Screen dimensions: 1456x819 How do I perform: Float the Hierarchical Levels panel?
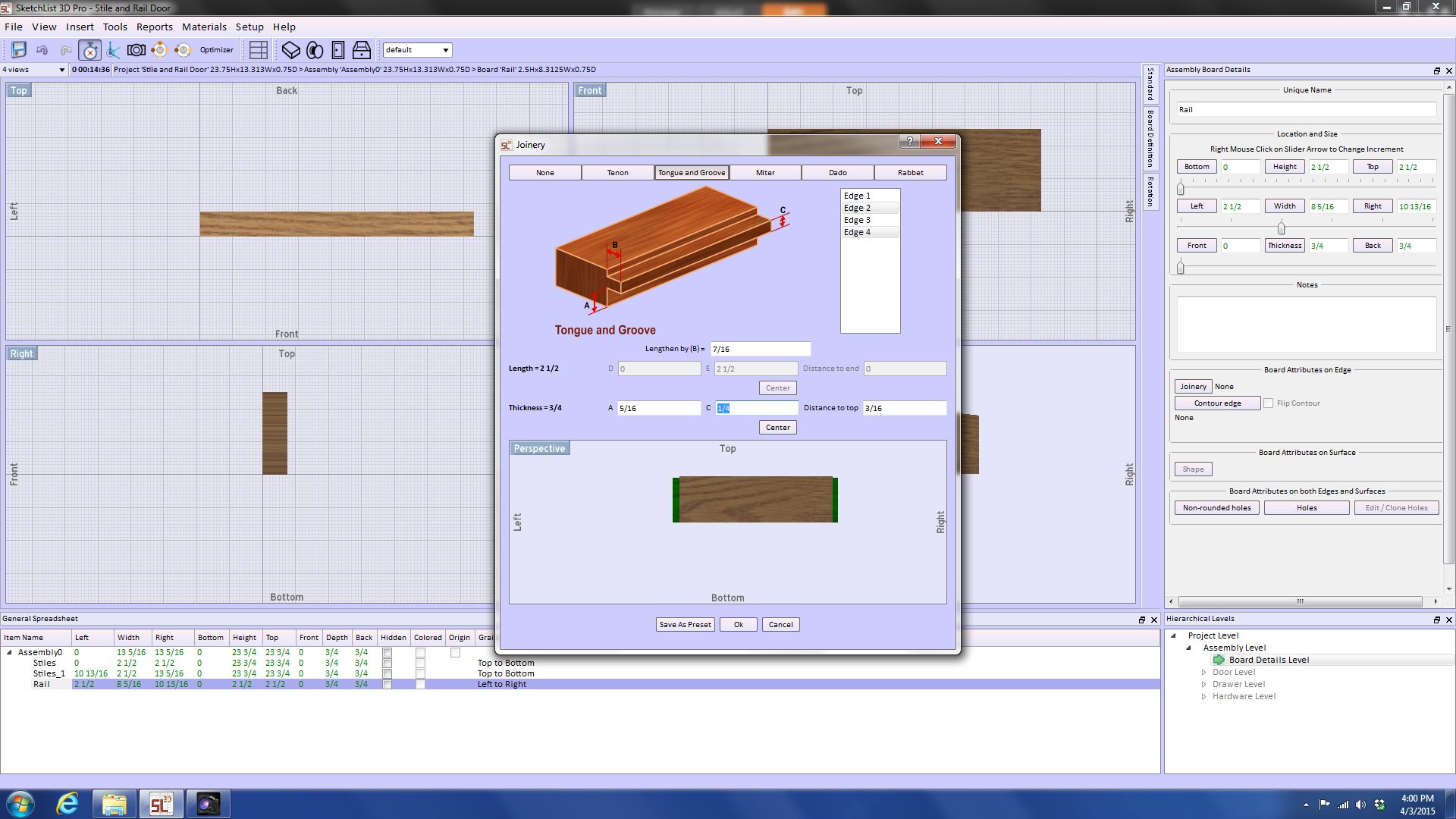tap(1436, 620)
